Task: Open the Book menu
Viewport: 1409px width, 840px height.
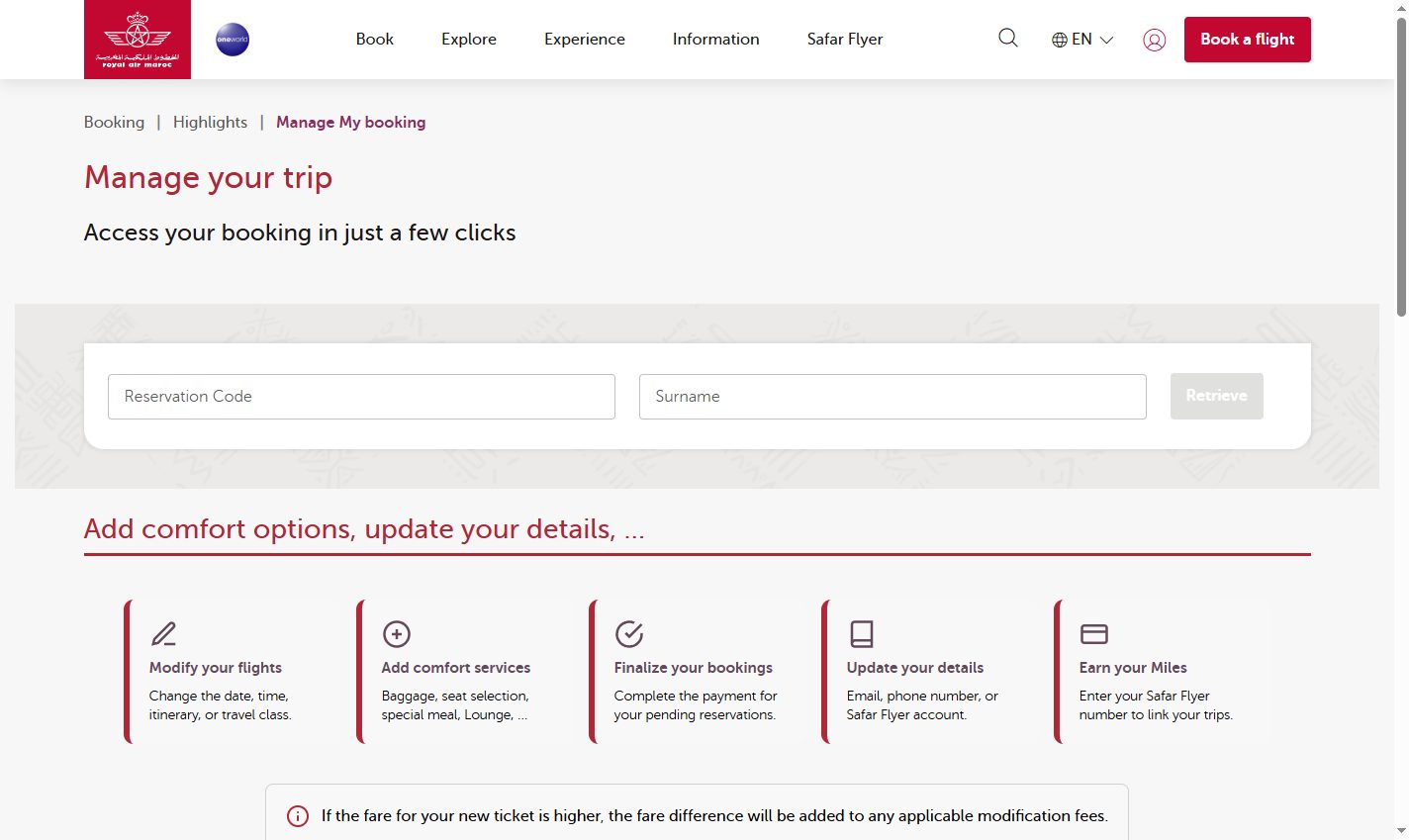Action: pos(375,40)
